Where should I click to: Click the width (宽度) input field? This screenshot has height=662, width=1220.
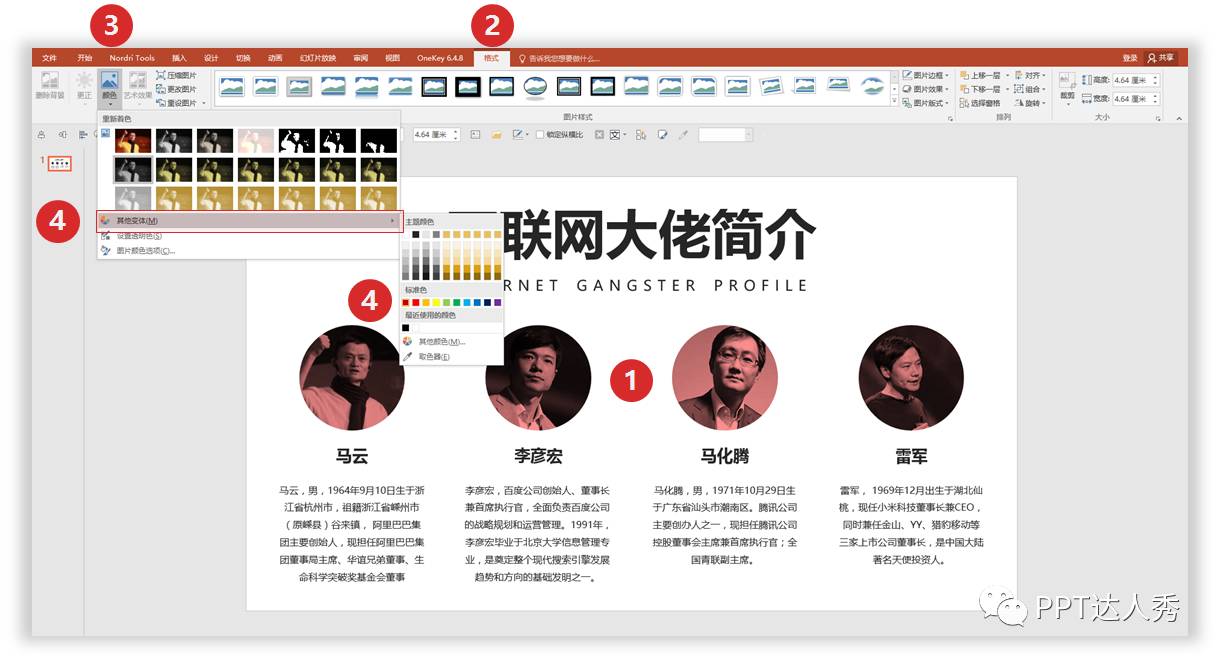[1136, 99]
